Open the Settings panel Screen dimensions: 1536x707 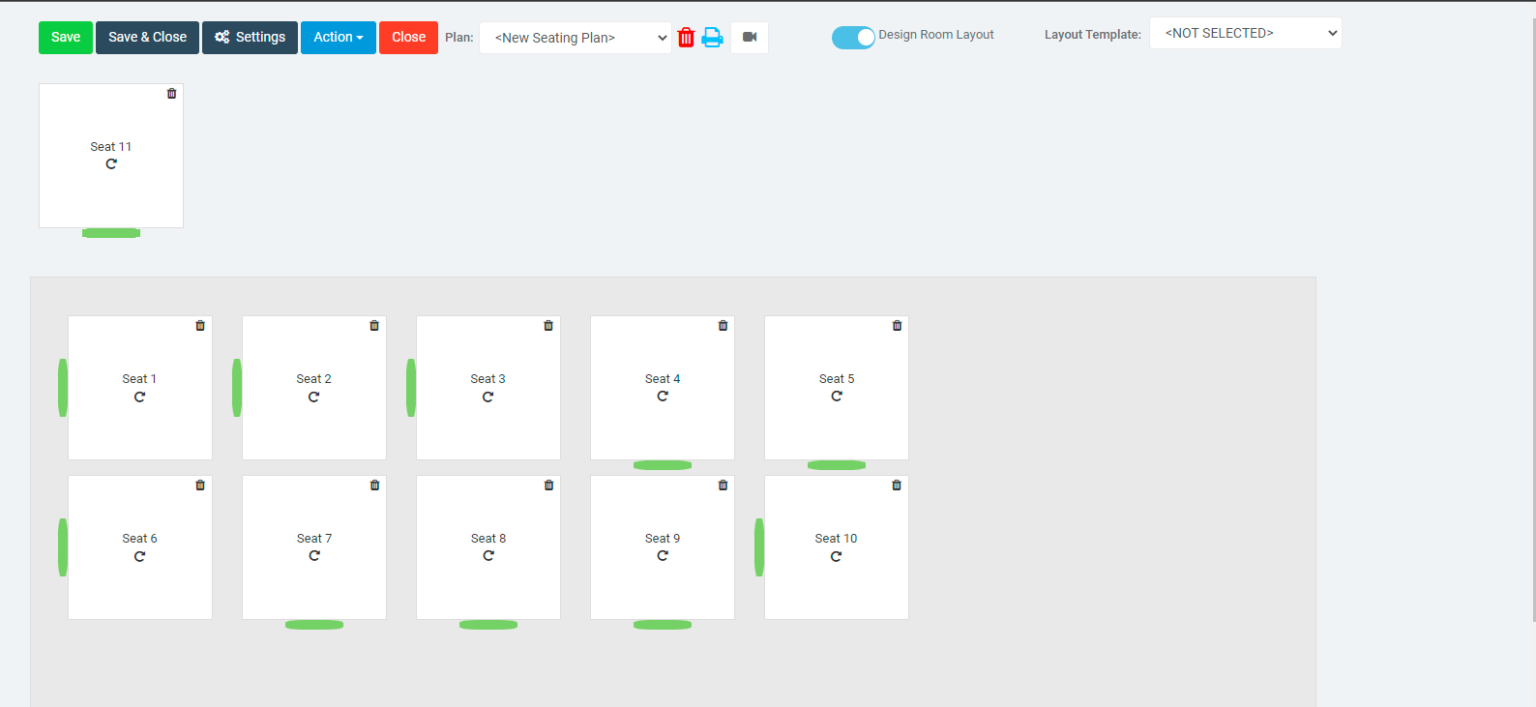click(249, 37)
